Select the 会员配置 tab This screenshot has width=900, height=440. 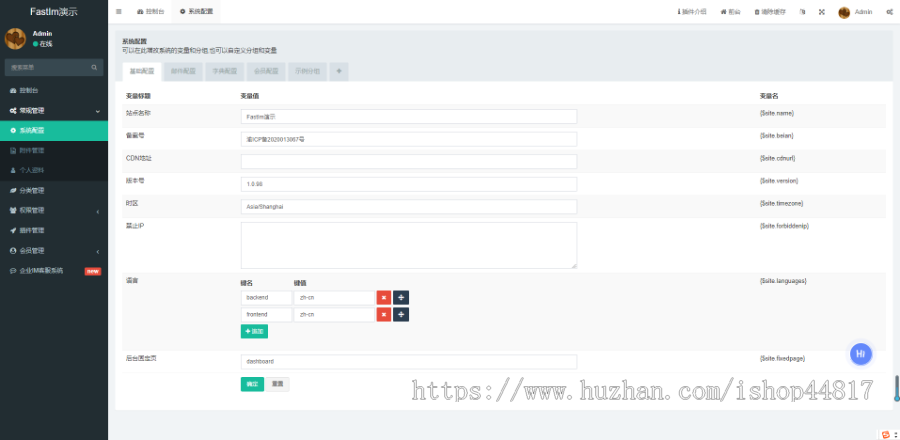tap(266, 72)
